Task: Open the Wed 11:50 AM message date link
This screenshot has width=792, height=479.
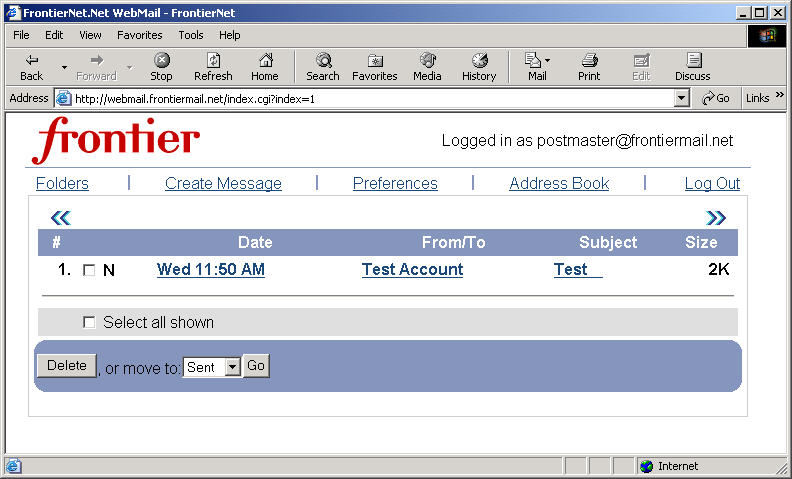Action: 211,269
